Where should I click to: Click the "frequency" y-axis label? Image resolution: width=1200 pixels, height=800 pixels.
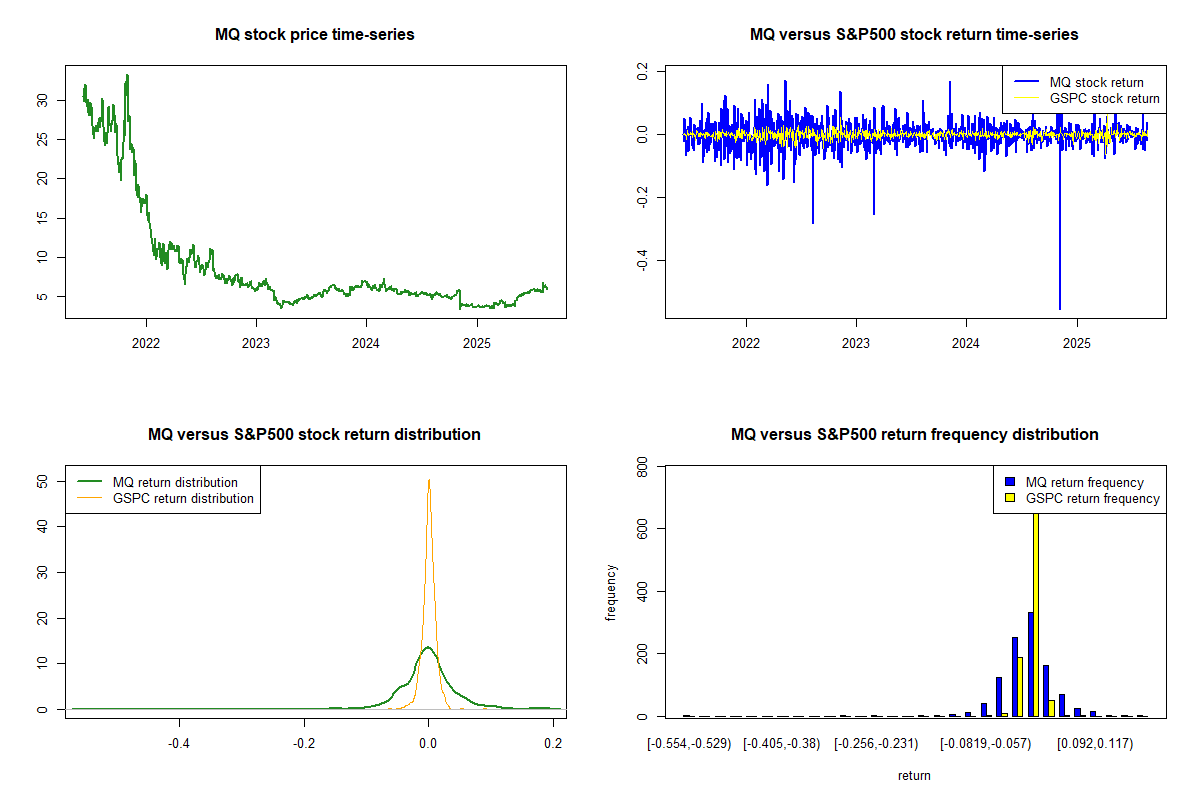(611, 592)
